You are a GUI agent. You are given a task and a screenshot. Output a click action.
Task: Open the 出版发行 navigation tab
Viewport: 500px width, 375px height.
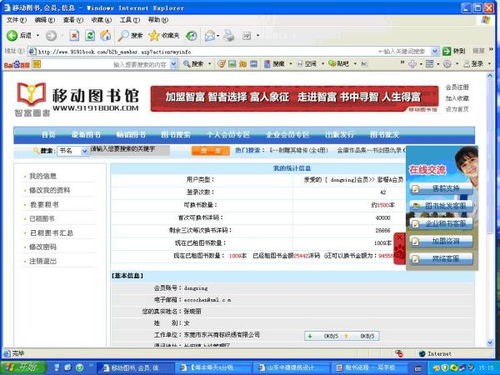[340, 135]
